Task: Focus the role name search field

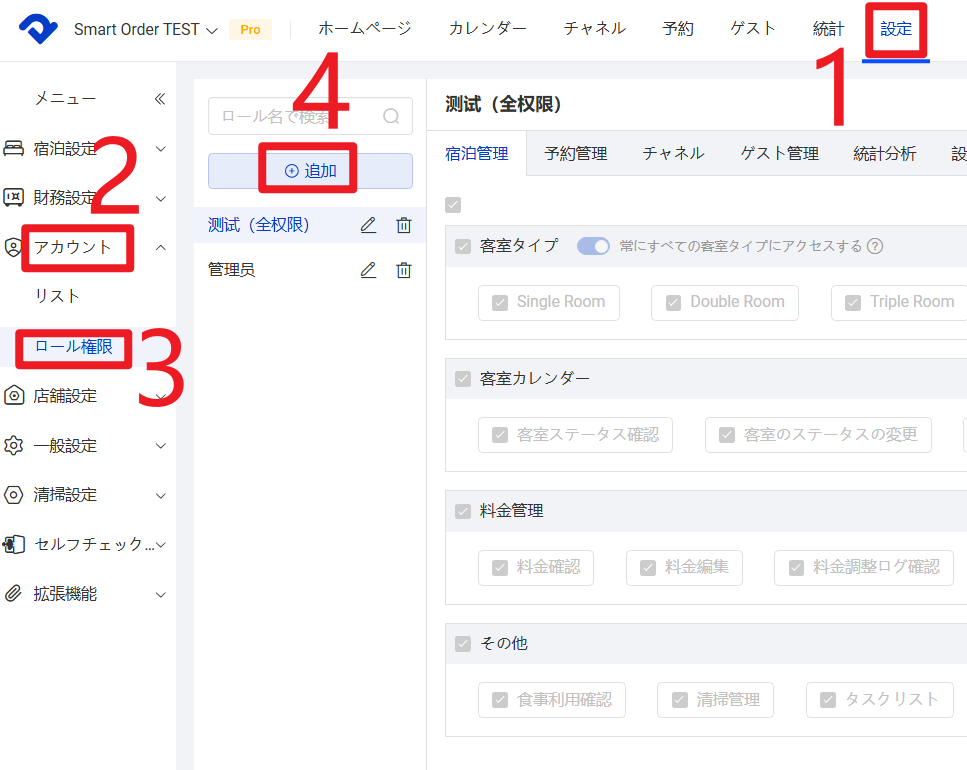Action: coord(310,116)
